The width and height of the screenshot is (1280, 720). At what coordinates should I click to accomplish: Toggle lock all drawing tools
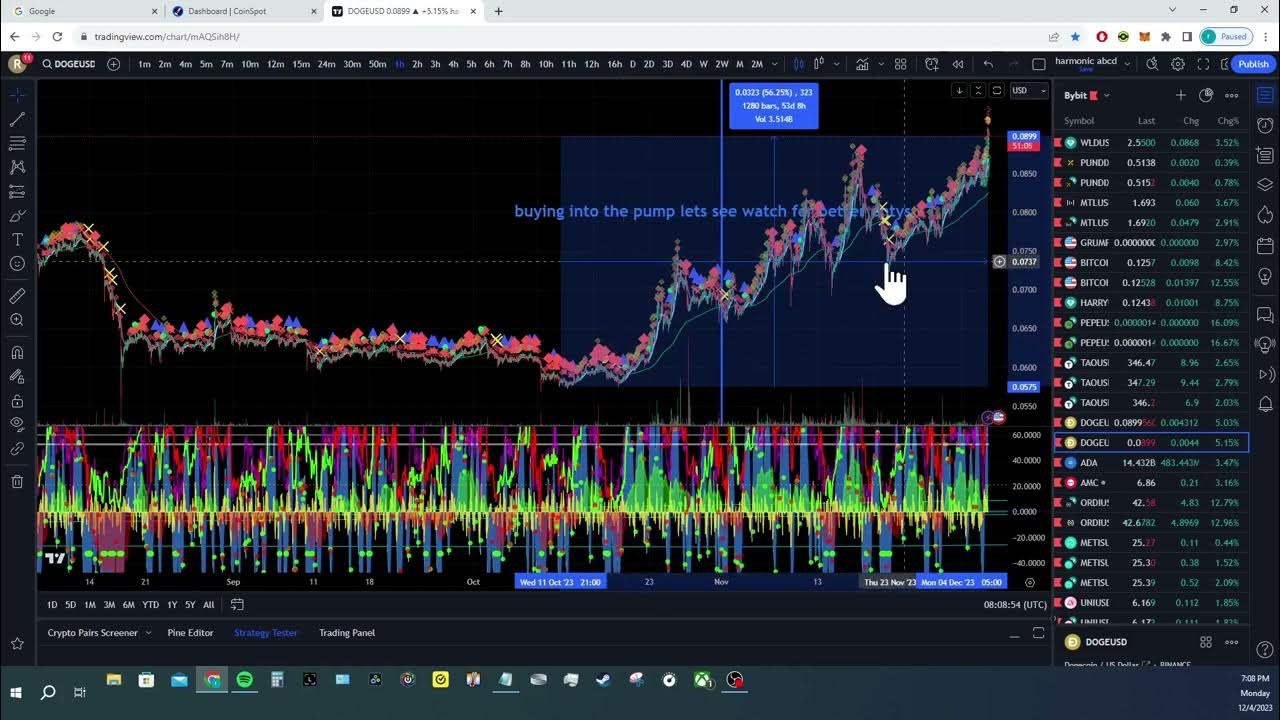17,401
